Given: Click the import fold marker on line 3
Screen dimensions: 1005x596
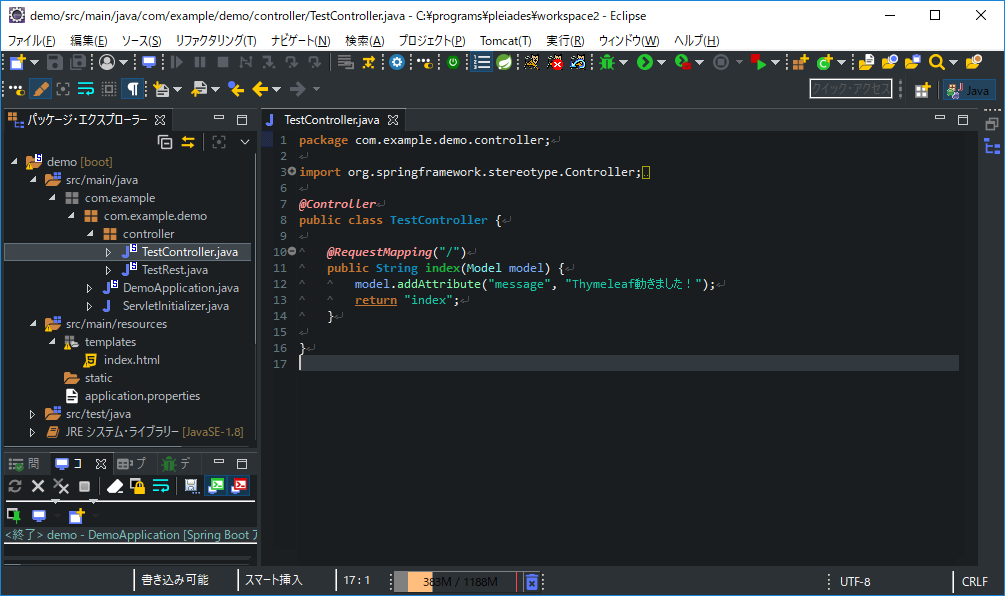Looking at the screenshot, I should tap(292, 171).
